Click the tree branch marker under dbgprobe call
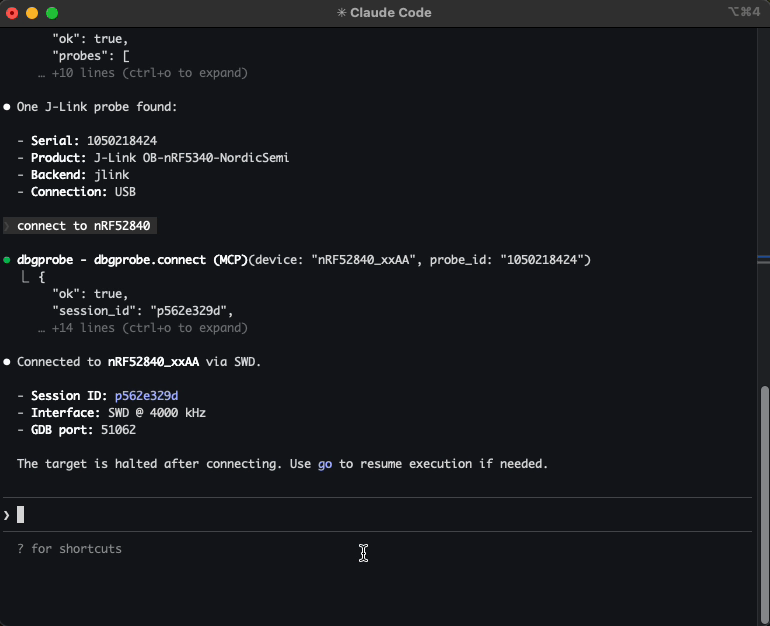770x626 pixels. click(27, 277)
